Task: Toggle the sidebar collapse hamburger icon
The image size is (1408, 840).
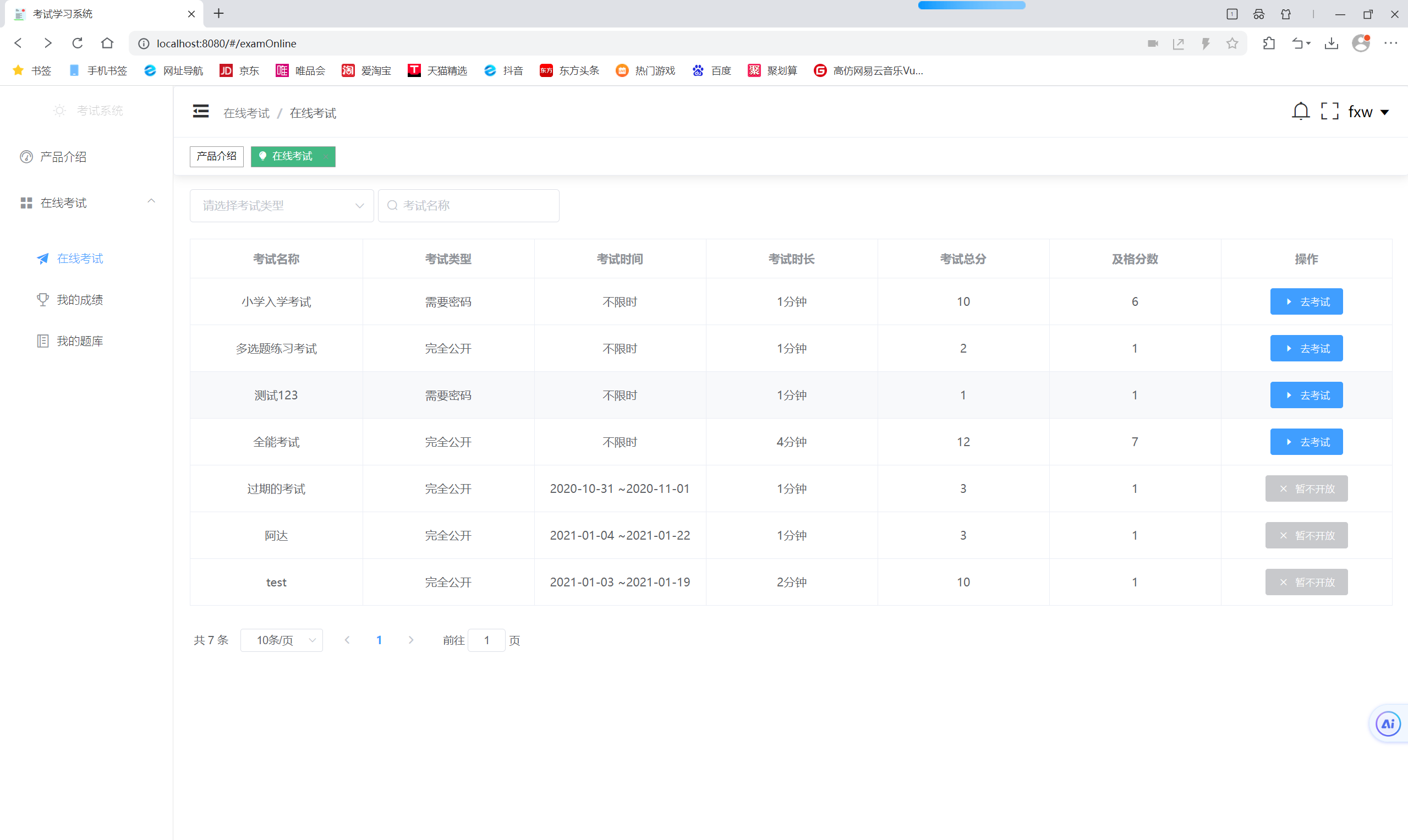Action: pyautogui.click(x=200, y=112)
